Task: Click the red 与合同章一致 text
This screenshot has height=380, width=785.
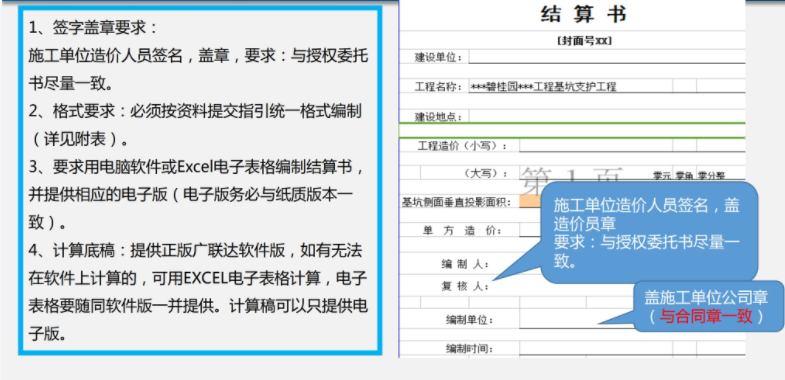Action: (x=706, y=316)
